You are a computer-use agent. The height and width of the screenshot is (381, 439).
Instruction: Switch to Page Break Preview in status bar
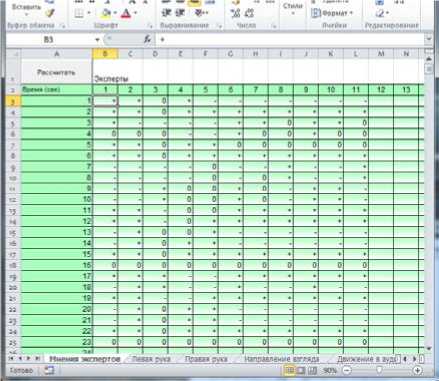tap(312, 370)
